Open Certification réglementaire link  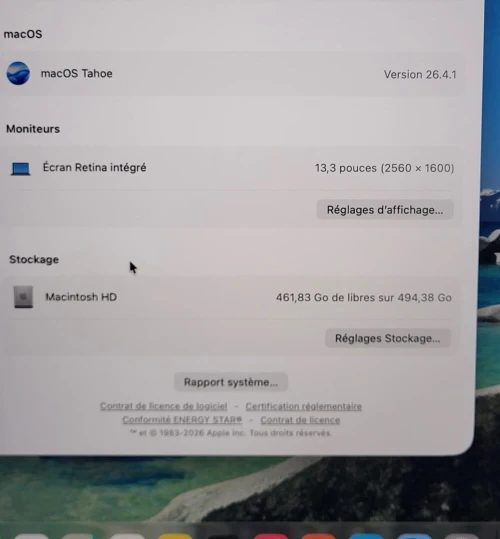click(x=303, y=406)
